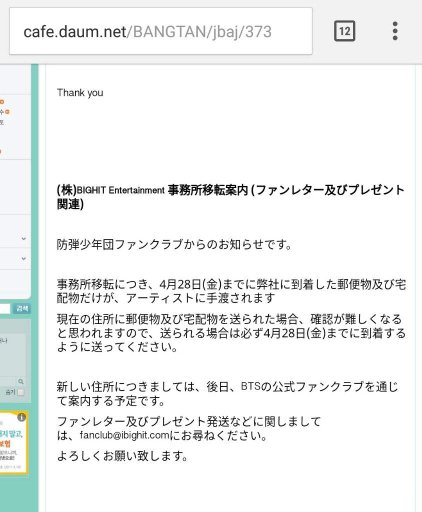The image size is (422, 512).
Task: Tap the cafe.daum.net address bar
Action: pyautogui.click(x=161, y=31)
